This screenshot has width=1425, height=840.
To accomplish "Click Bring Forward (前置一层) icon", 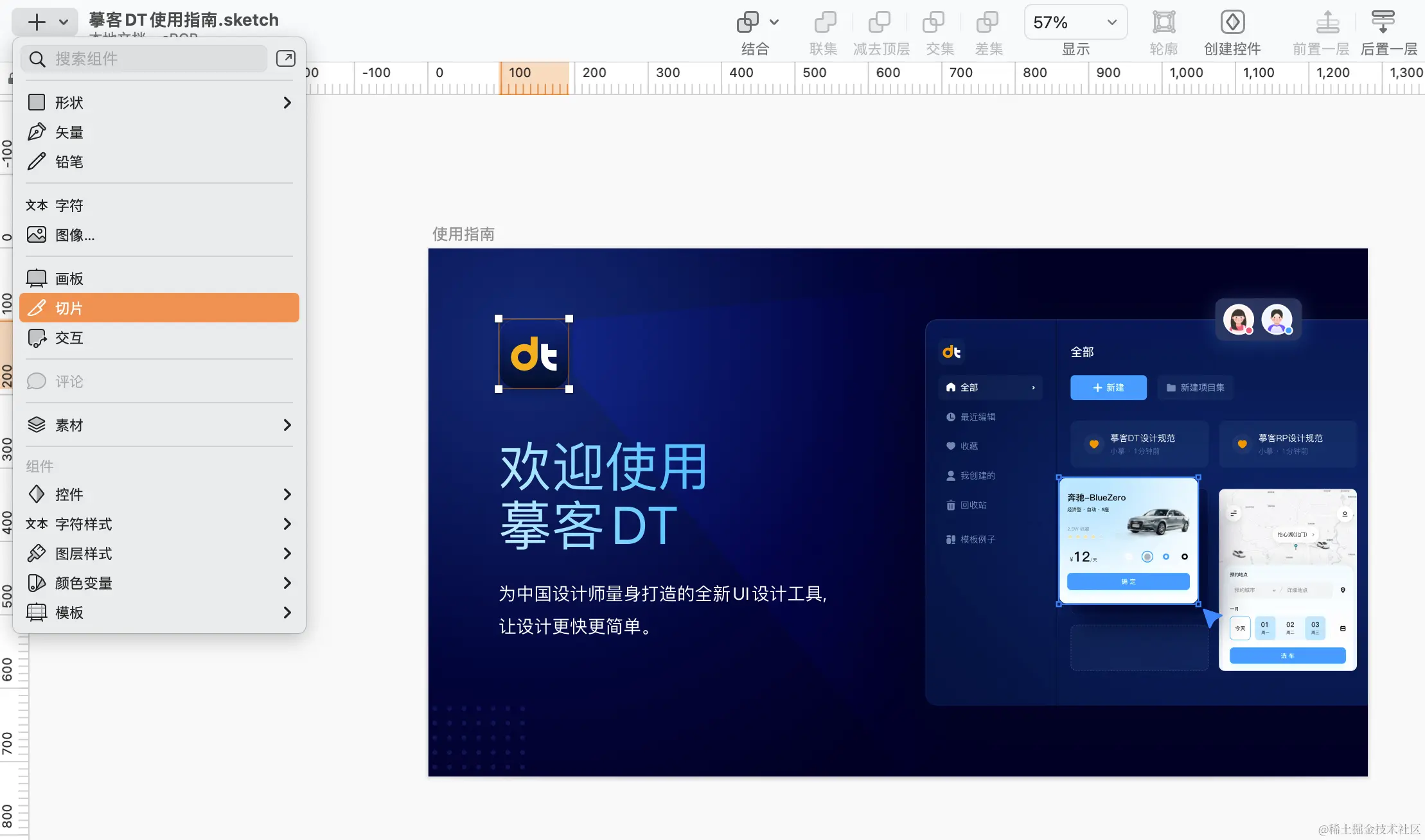I will pyautogui.click(x=1327, y=23).
